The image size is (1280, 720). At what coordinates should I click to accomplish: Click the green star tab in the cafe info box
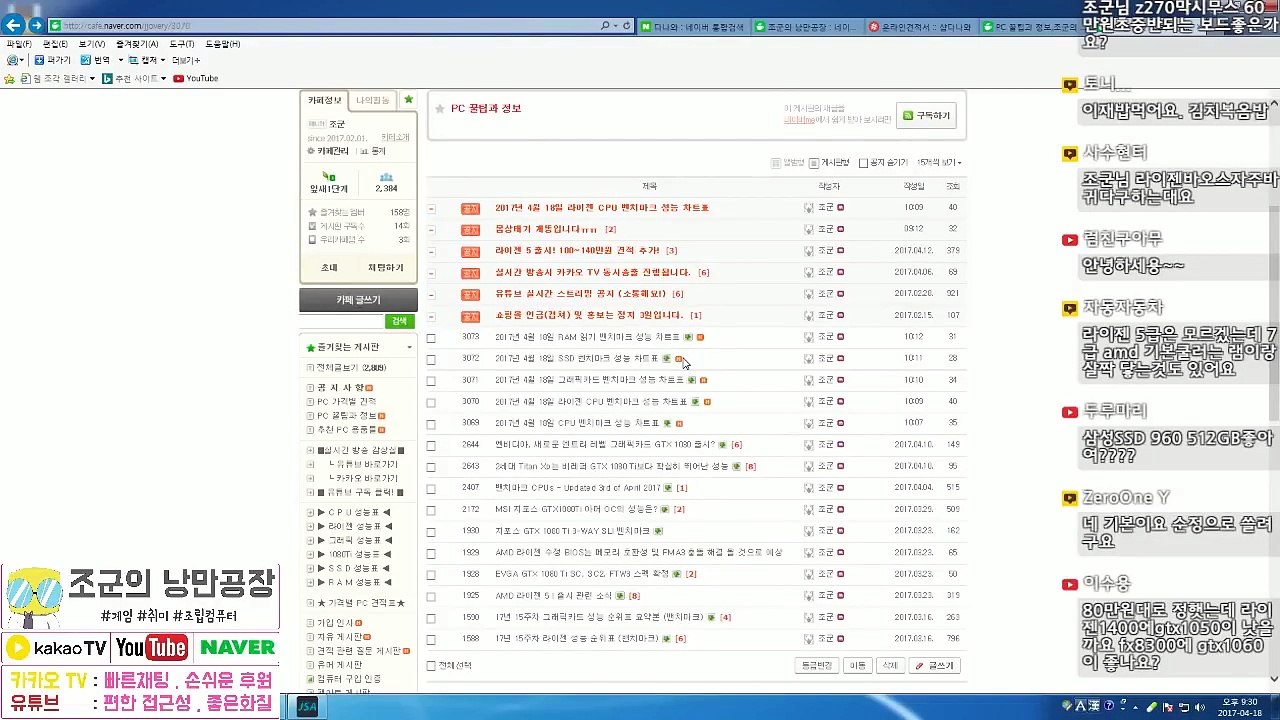(408, 100)
